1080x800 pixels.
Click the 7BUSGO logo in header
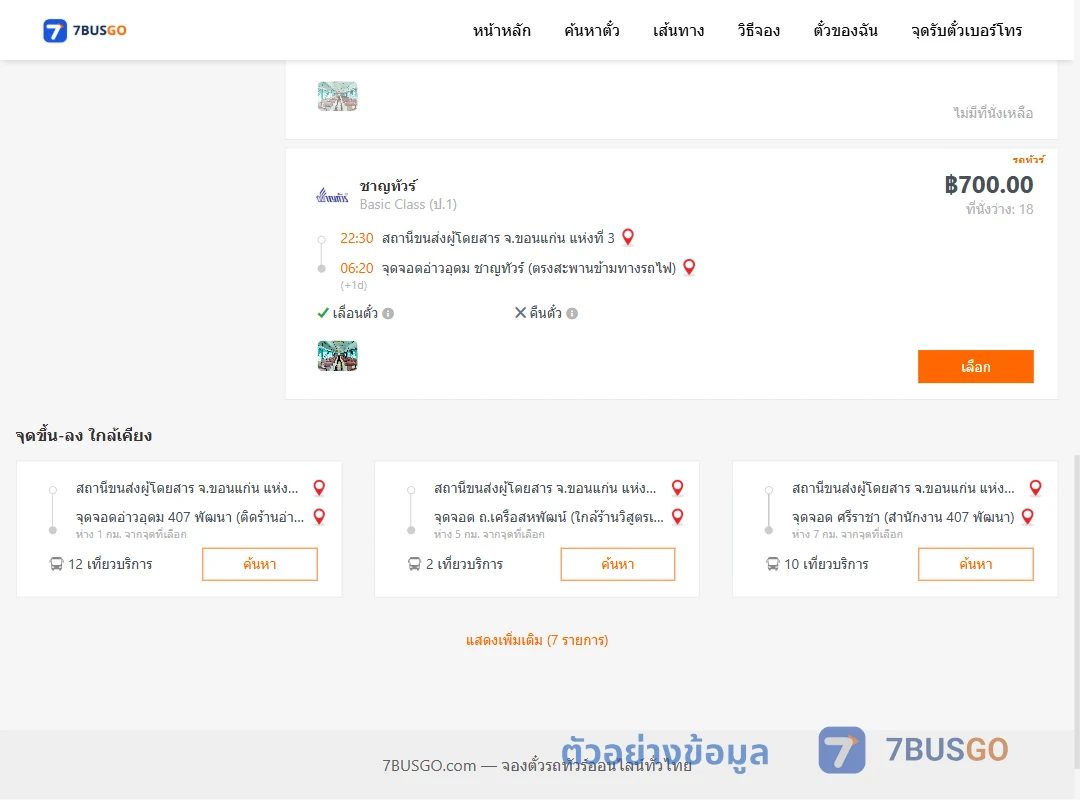click(x=85, y=30)
